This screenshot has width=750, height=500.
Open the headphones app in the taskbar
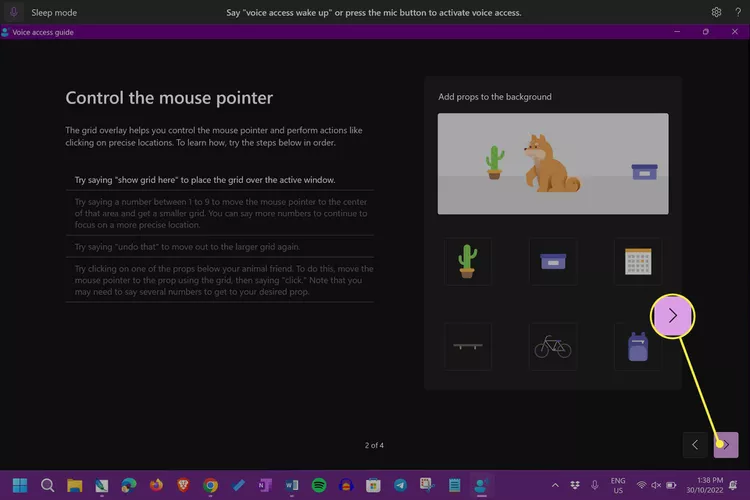point(346,485)
